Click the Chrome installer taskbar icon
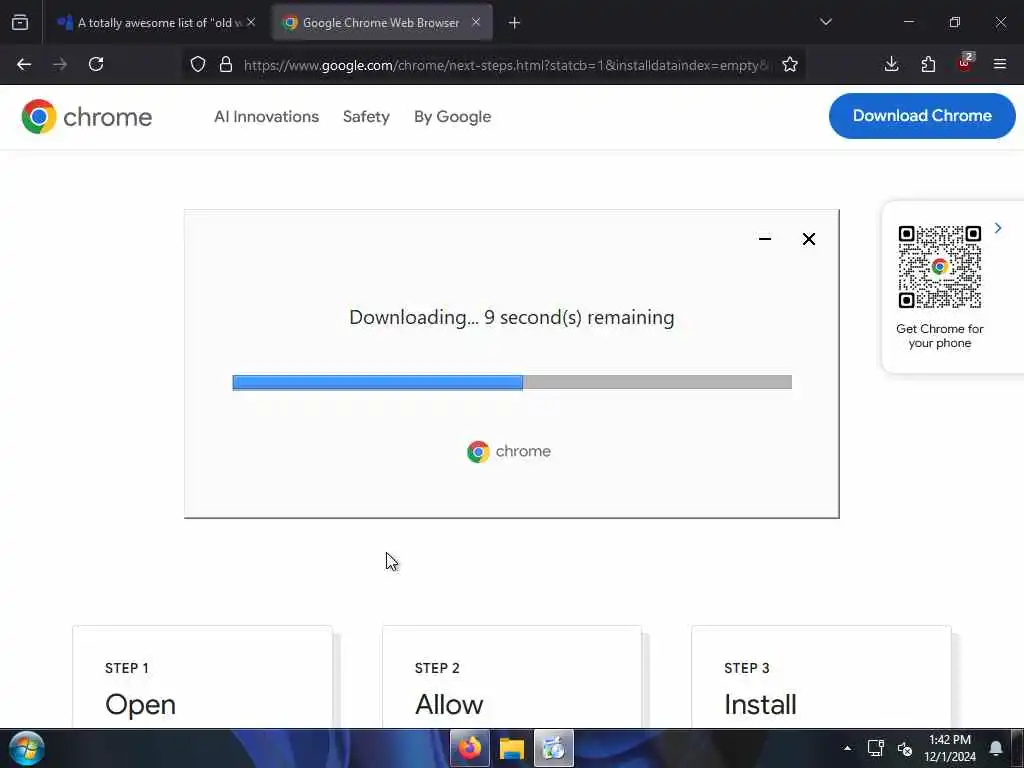The image size is (1024, 768). tap(554, 748)
